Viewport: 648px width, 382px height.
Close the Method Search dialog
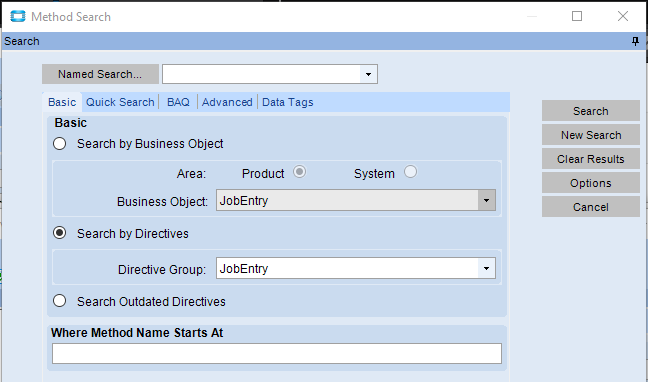coord(623,16)
